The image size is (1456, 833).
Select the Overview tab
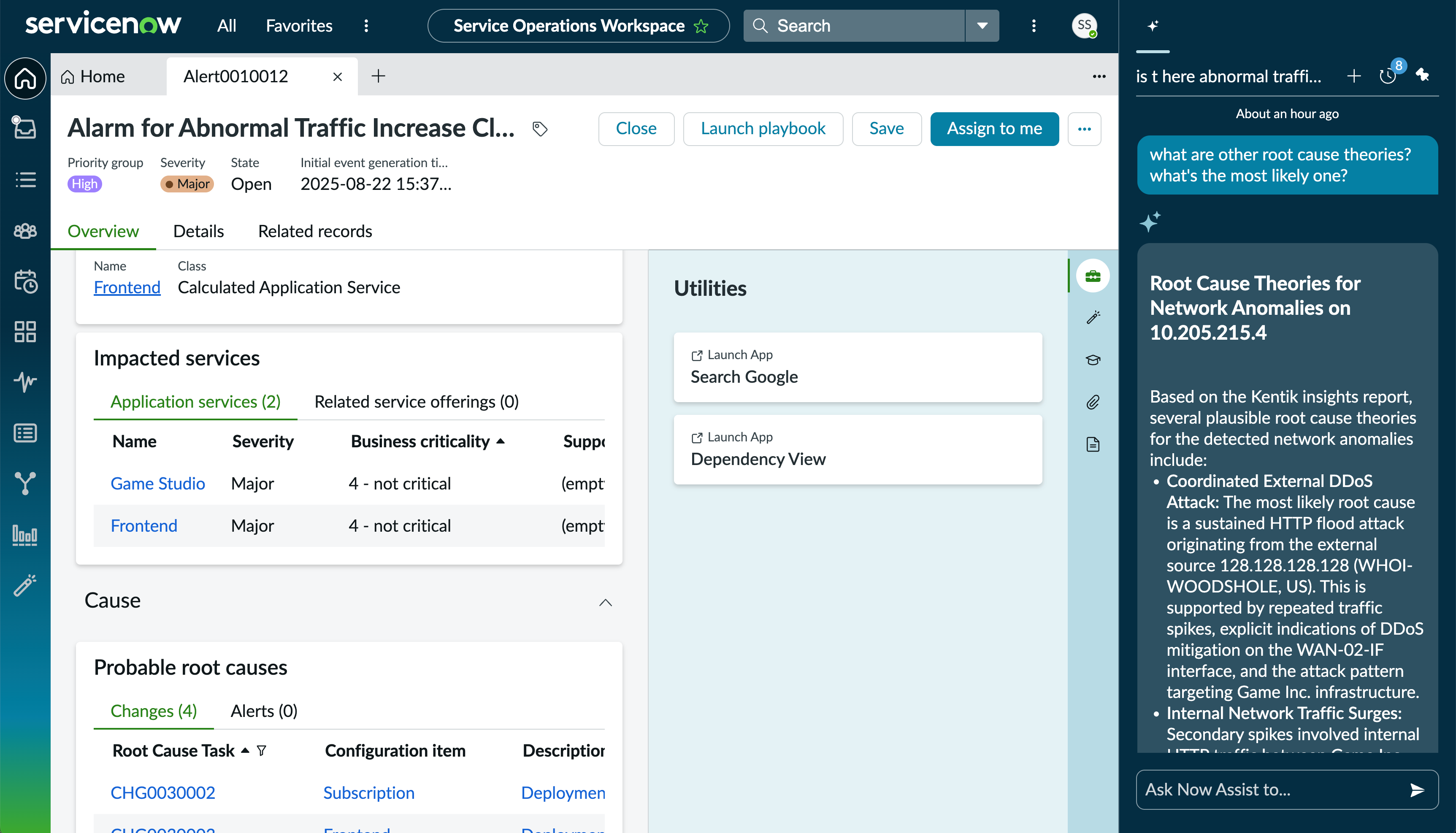pyautogui.click(x=103, y=231)
